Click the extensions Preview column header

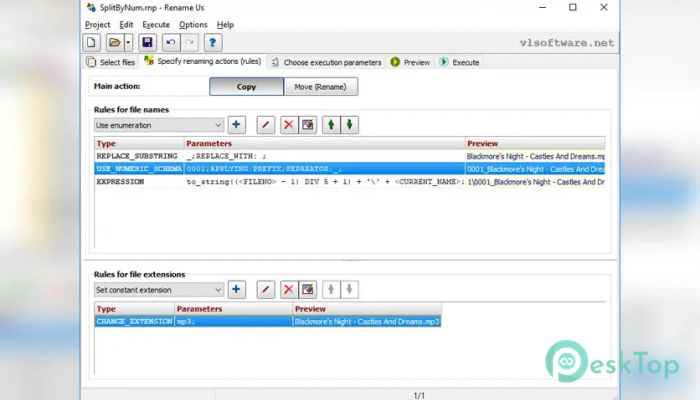coord(367,309)
